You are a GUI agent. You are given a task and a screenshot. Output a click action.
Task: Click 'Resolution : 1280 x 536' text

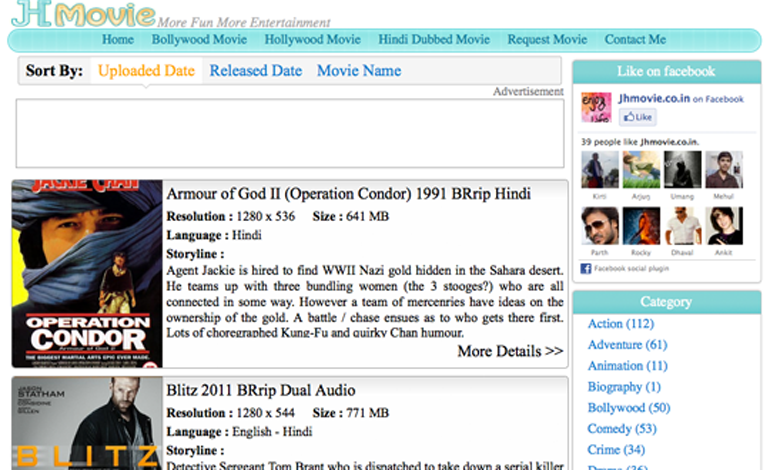[x=231, y=217]
